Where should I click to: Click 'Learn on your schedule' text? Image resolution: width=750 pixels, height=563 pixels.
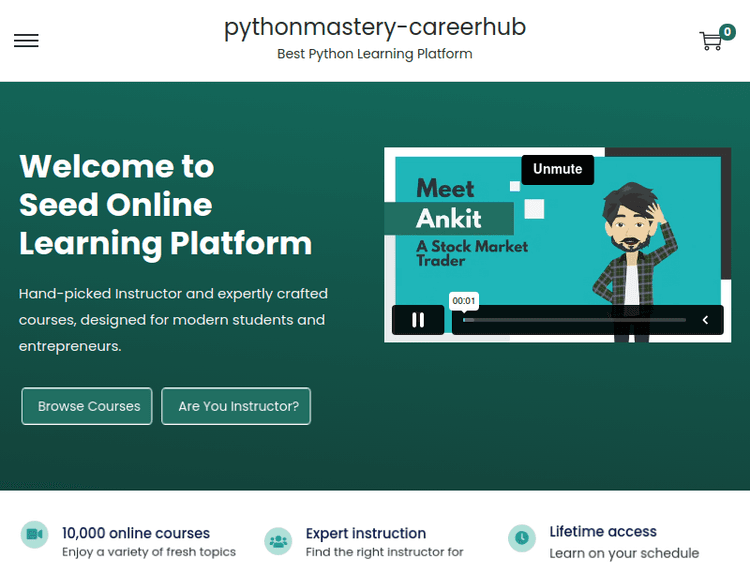click(624, 553)
